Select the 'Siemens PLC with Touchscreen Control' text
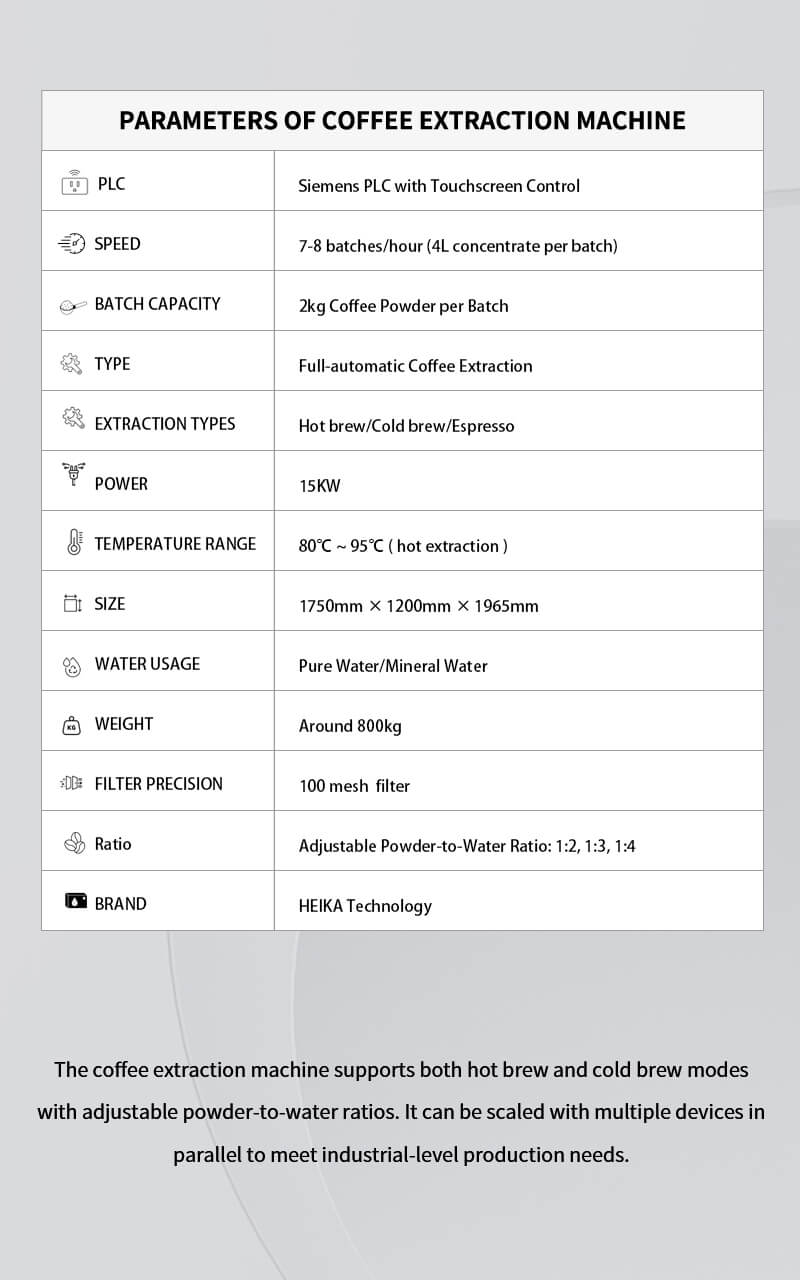Viewport: 800px width, 1280px height. (x=439, y=186)
